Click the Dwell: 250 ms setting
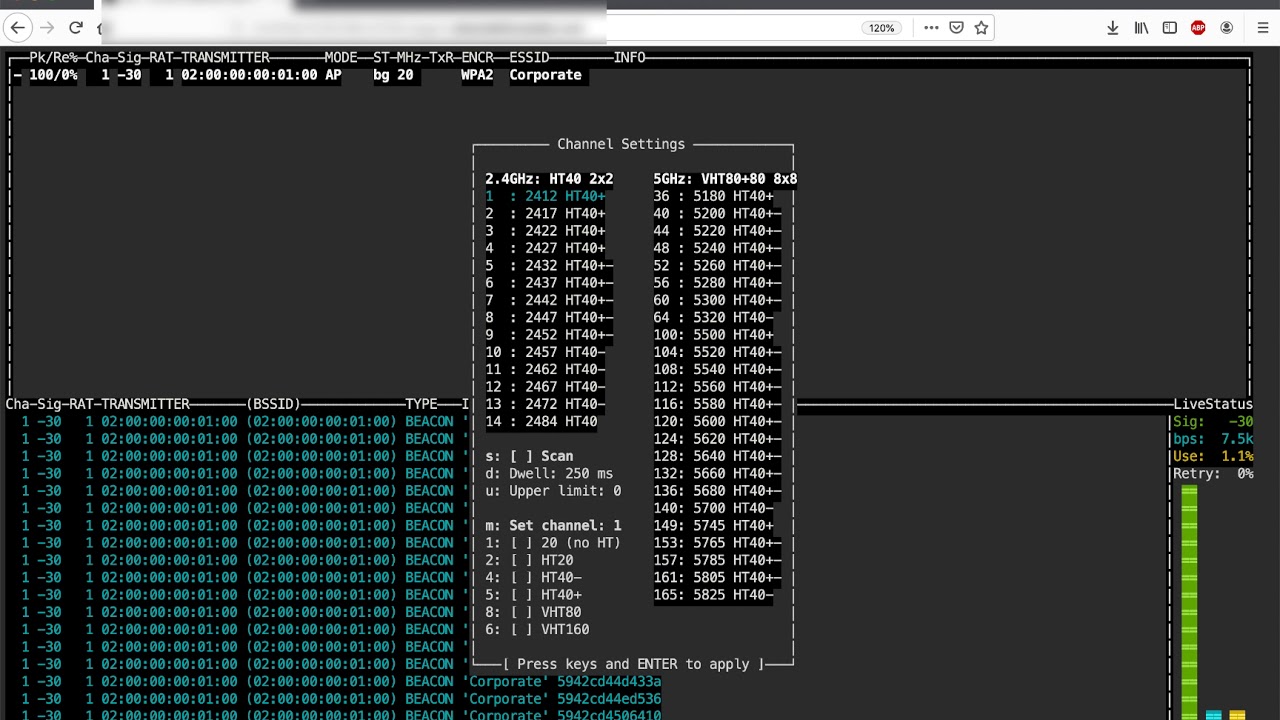The image size is (1280, 720). [x=549, y=473]
